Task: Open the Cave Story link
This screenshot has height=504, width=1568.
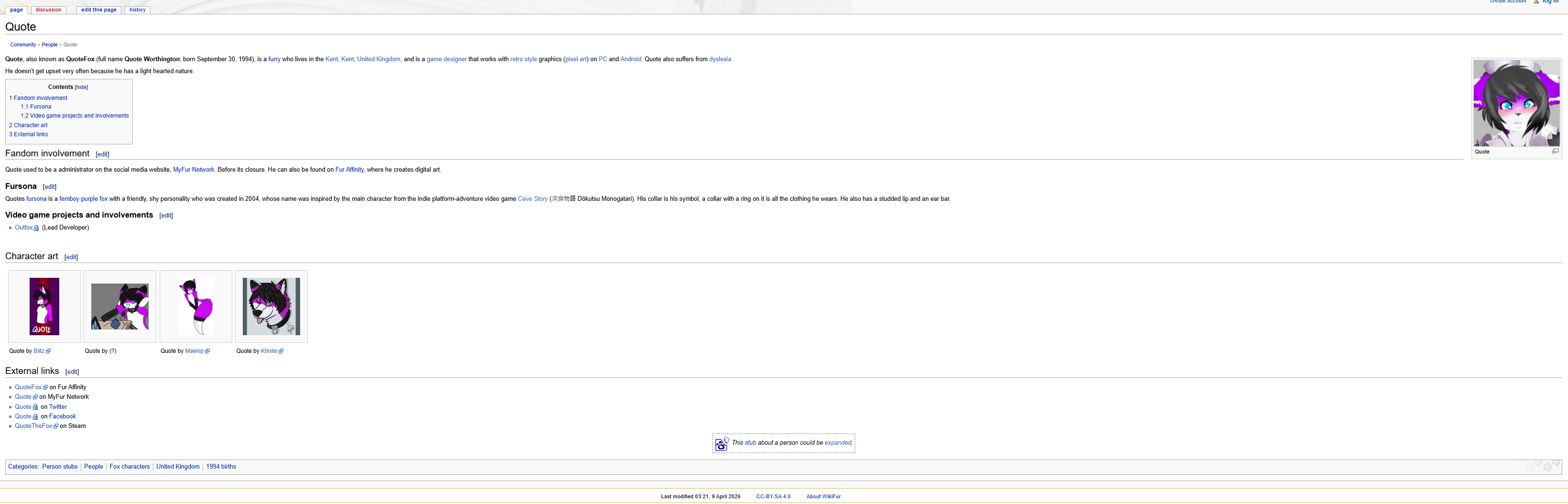Action: coord(532,199)
